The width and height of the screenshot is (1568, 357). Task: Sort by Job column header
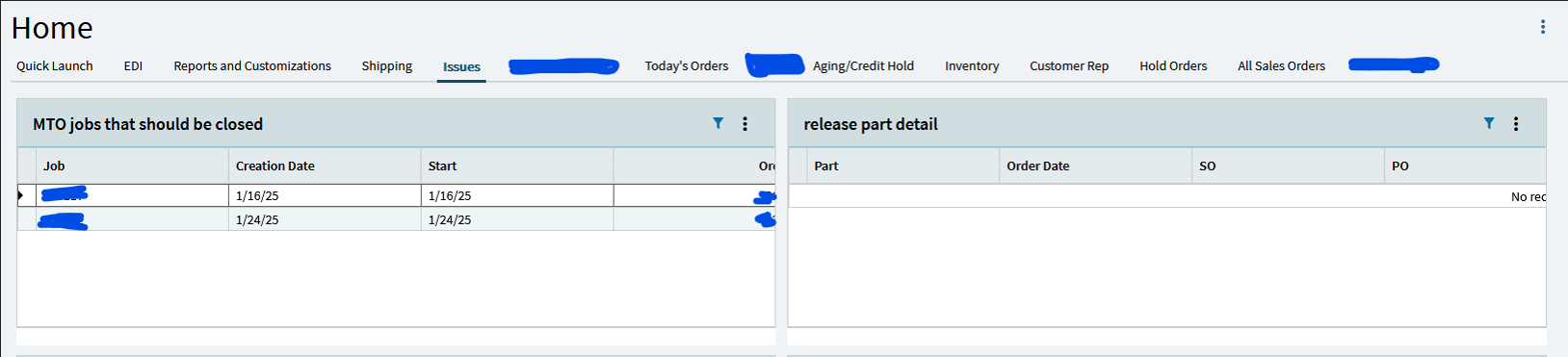132,166
